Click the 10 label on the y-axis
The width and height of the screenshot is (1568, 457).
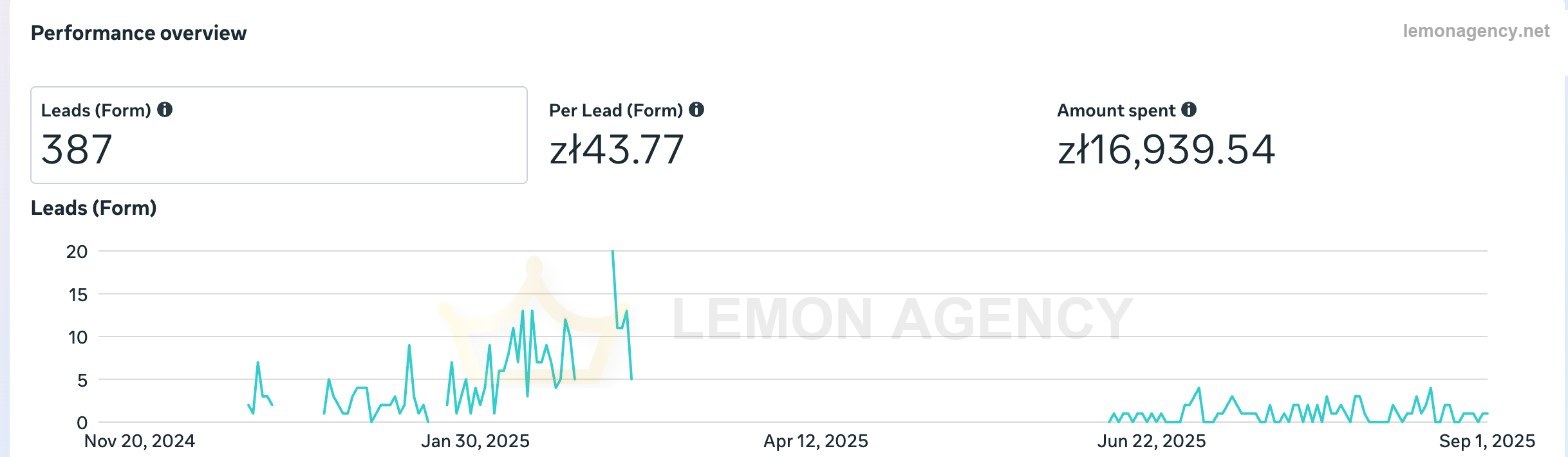coord(78,337)
